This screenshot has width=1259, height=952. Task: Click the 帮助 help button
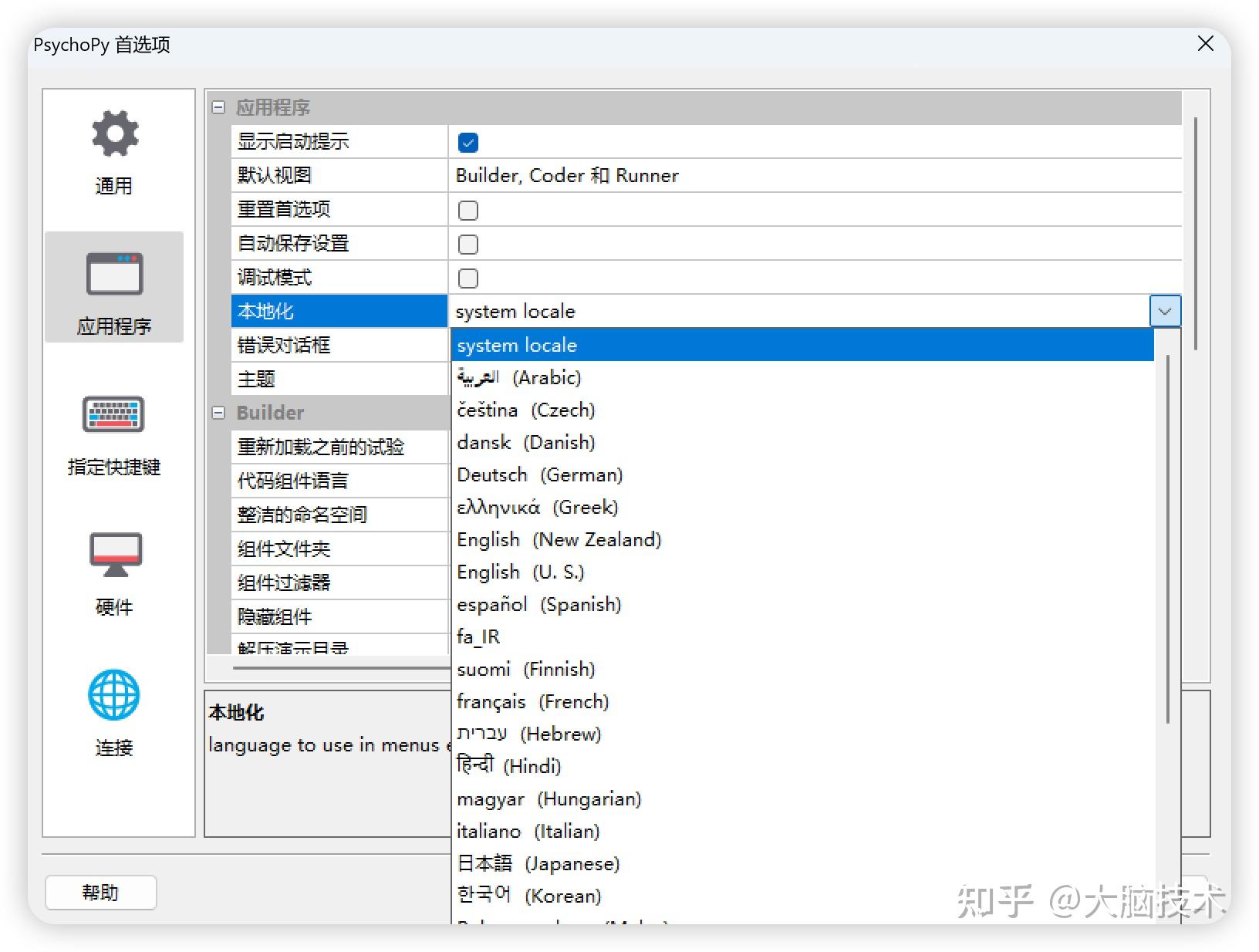click(x=100, y=892)
